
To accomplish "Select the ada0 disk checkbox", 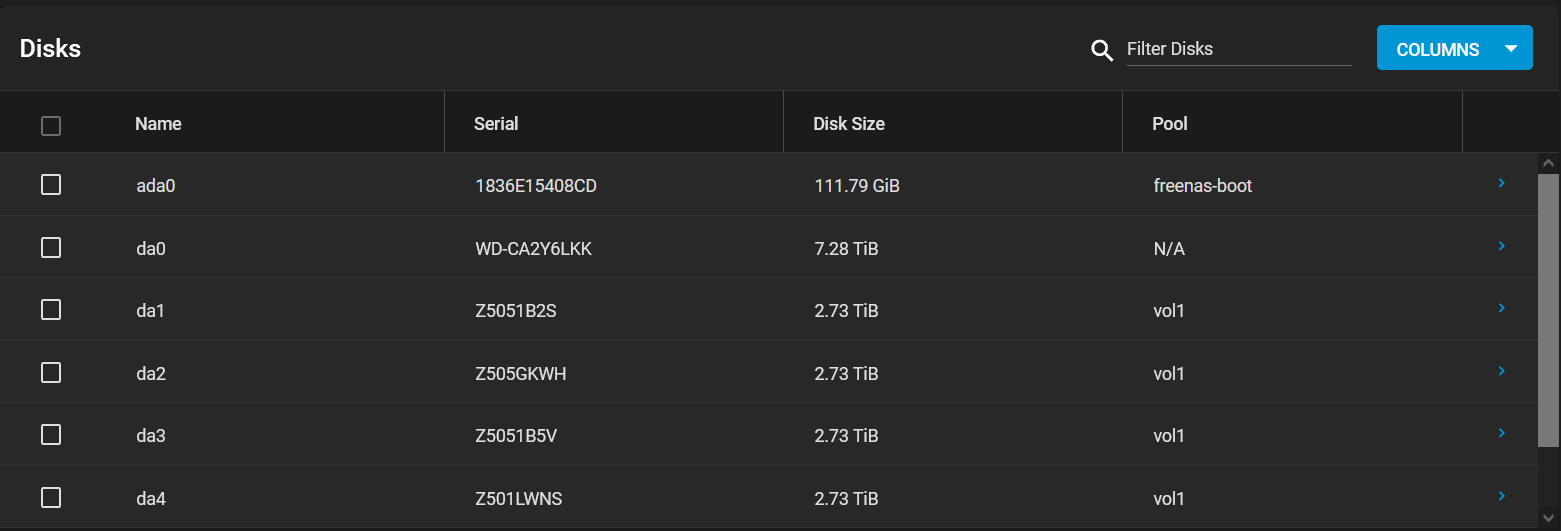I will point(51,185).
